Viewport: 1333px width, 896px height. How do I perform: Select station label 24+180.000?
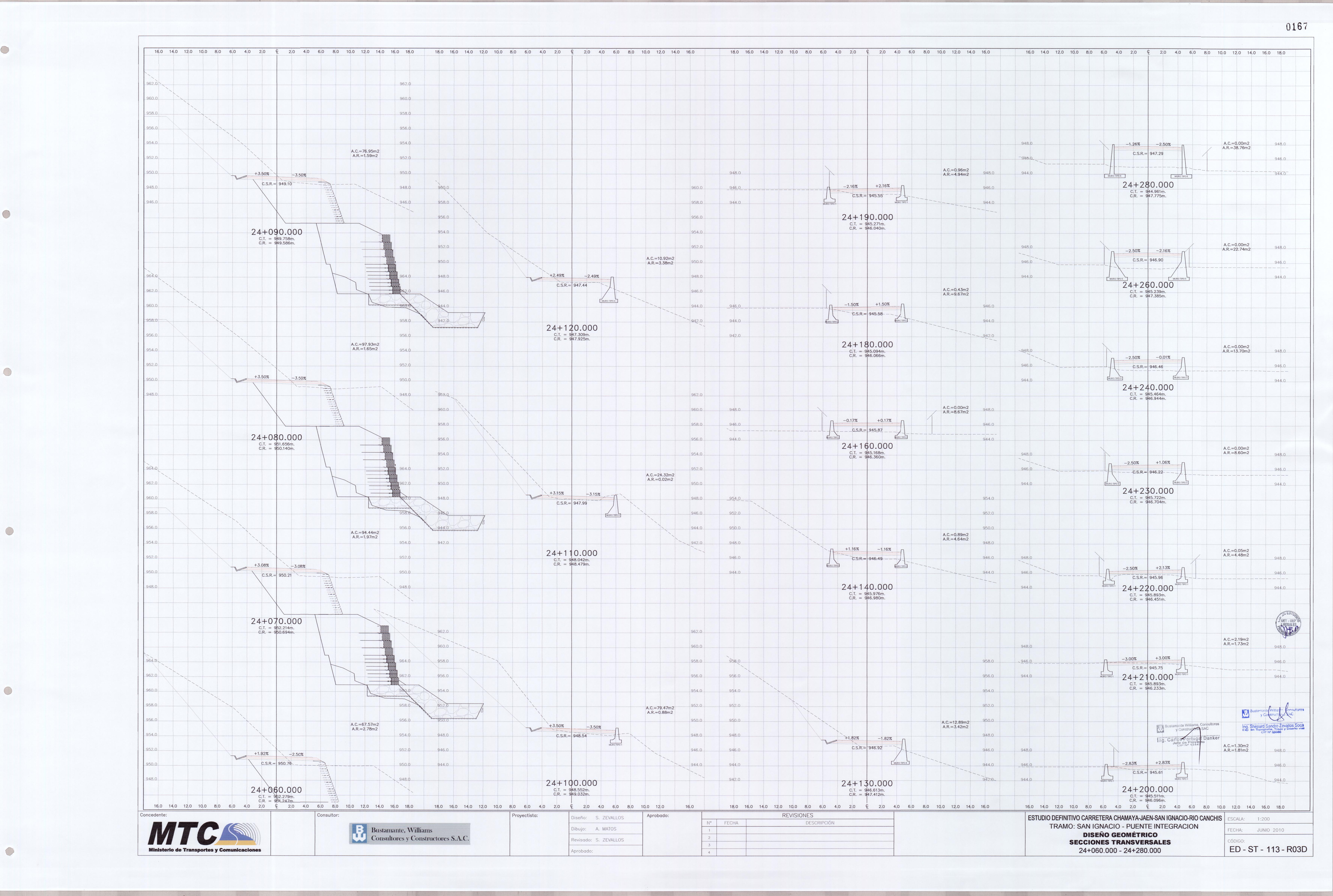[867, 345]
